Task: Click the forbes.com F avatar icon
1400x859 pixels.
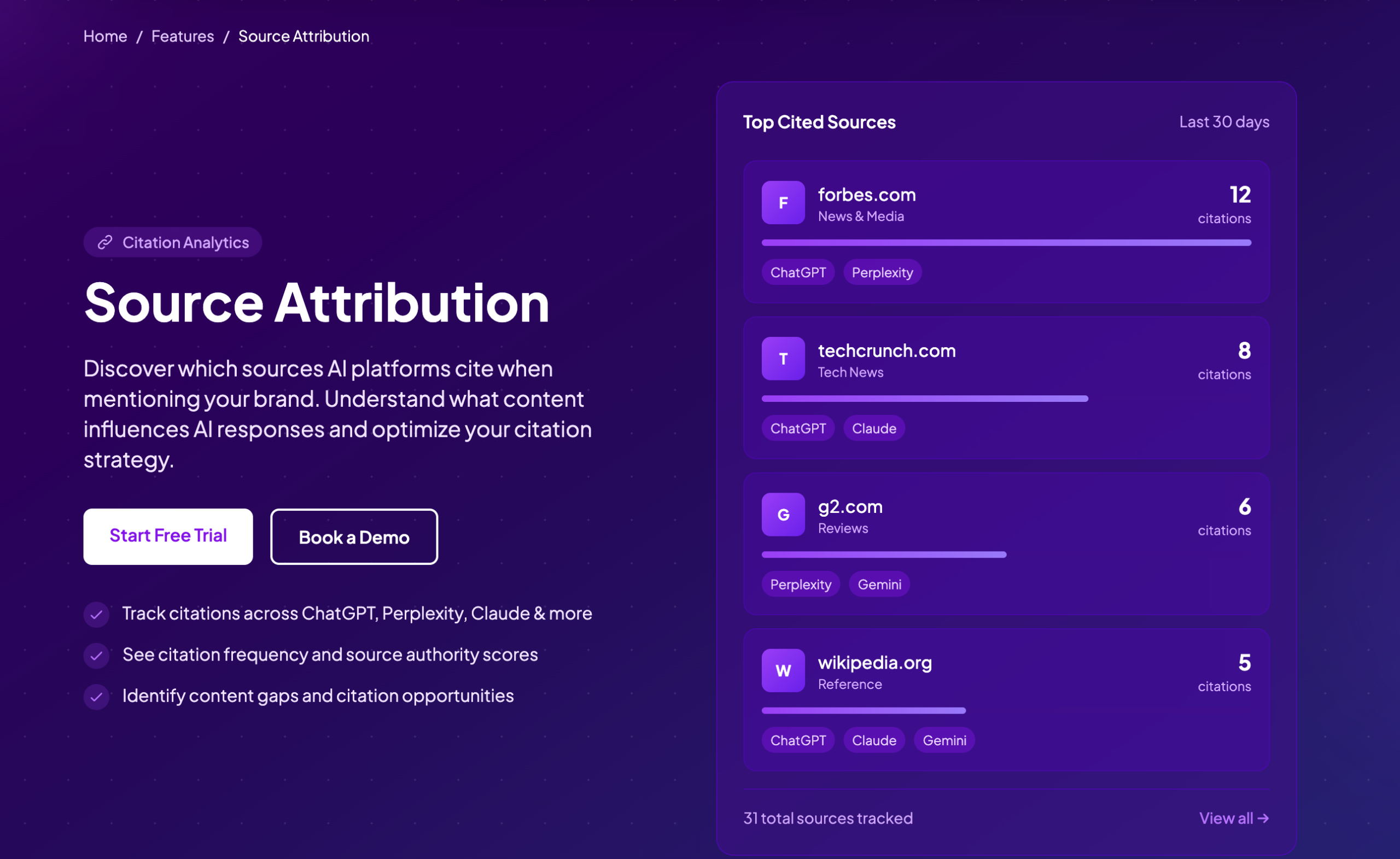Action: (783, 203)
